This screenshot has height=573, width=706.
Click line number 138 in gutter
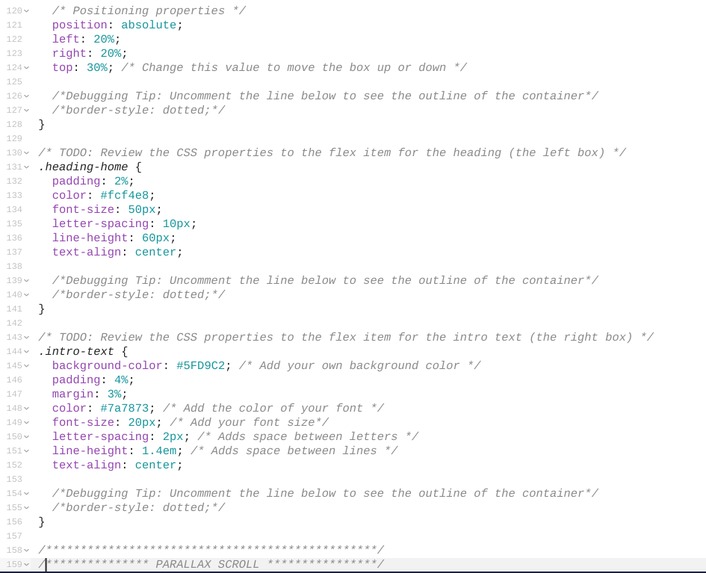pyautogui.click(x=14, y=266)
